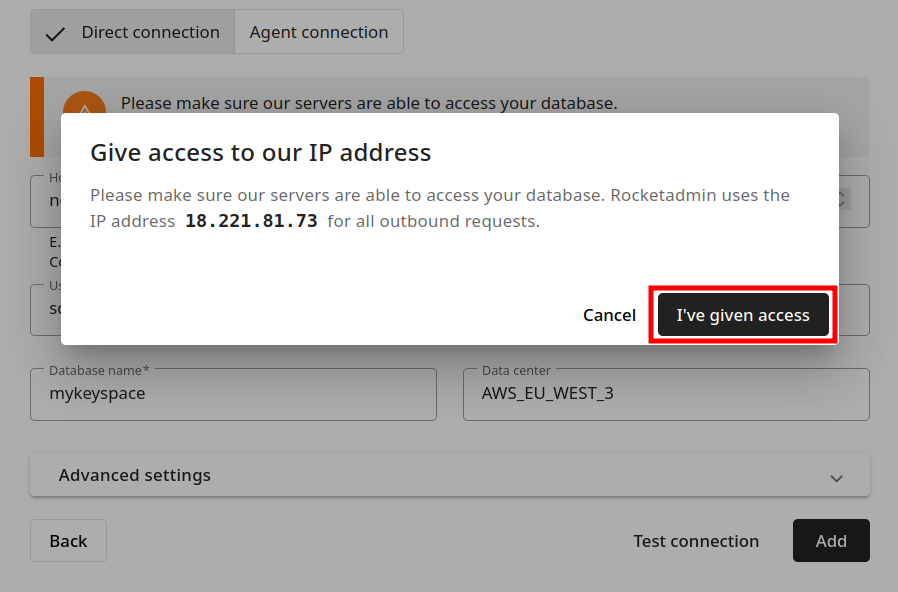The image size is (898, 592).
Task: Focus the Data center field
Action: pos(666,394)
